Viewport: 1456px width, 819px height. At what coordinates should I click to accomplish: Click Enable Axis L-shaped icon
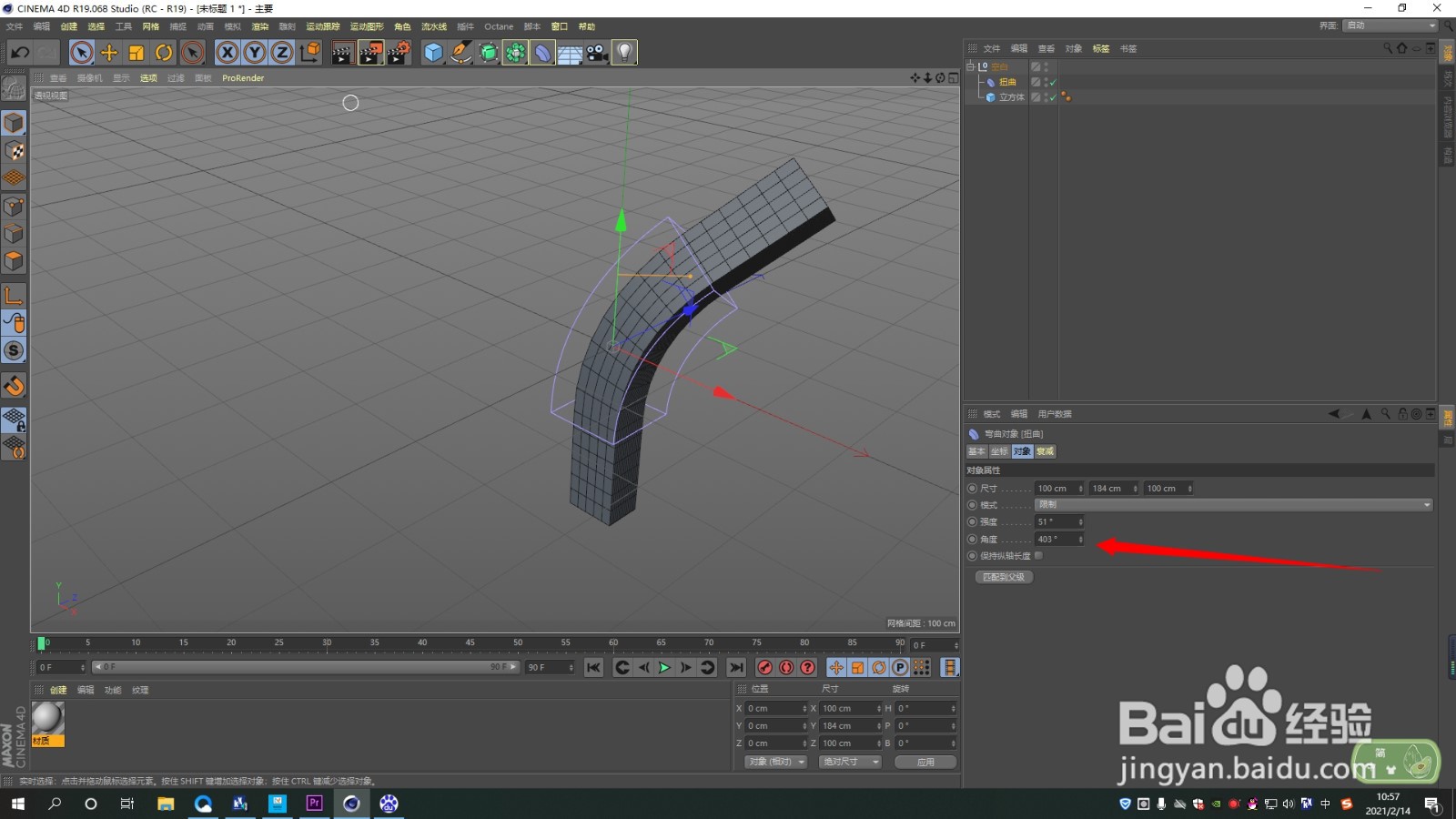coord(14,295)
